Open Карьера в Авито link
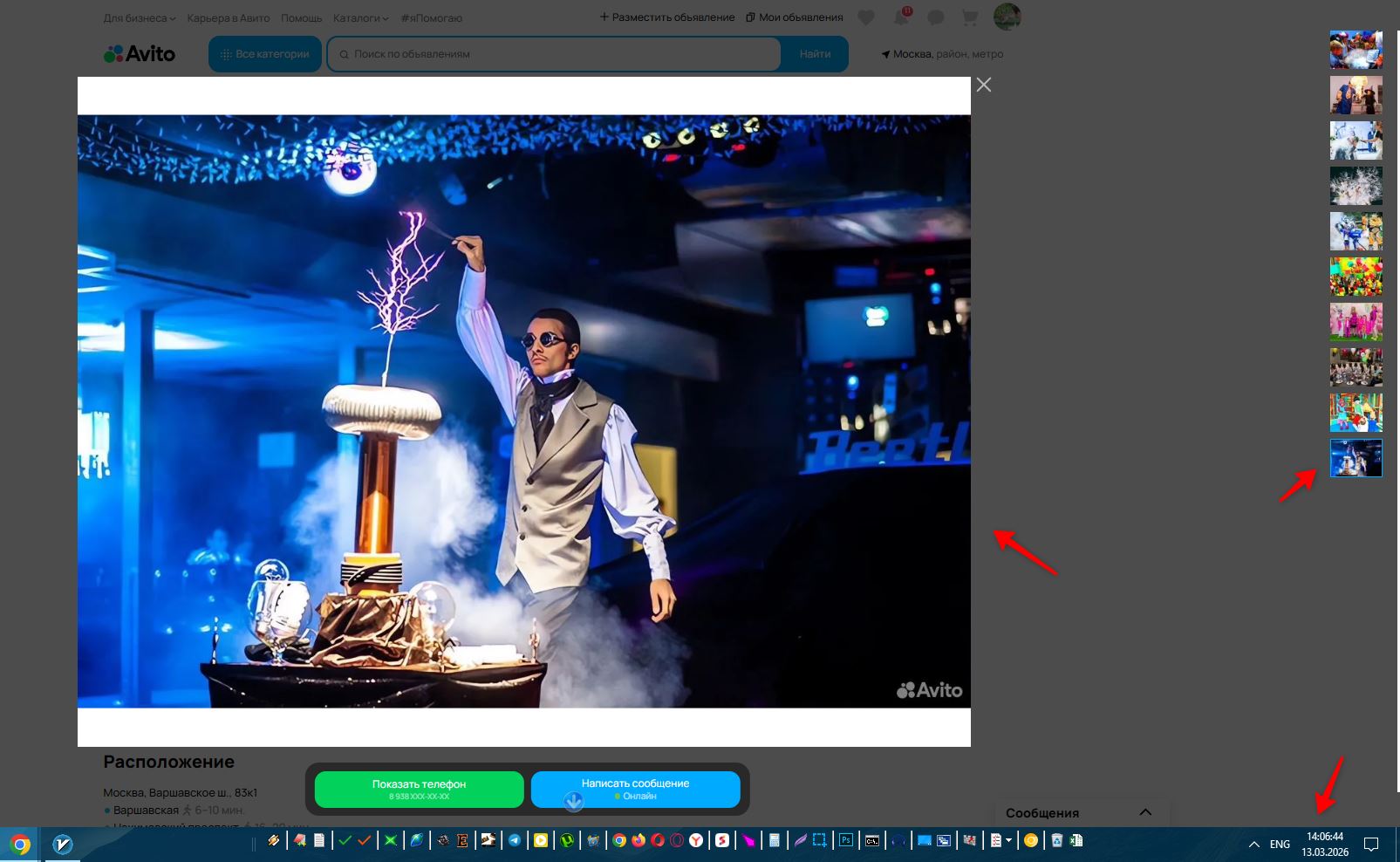 [228, 18]
